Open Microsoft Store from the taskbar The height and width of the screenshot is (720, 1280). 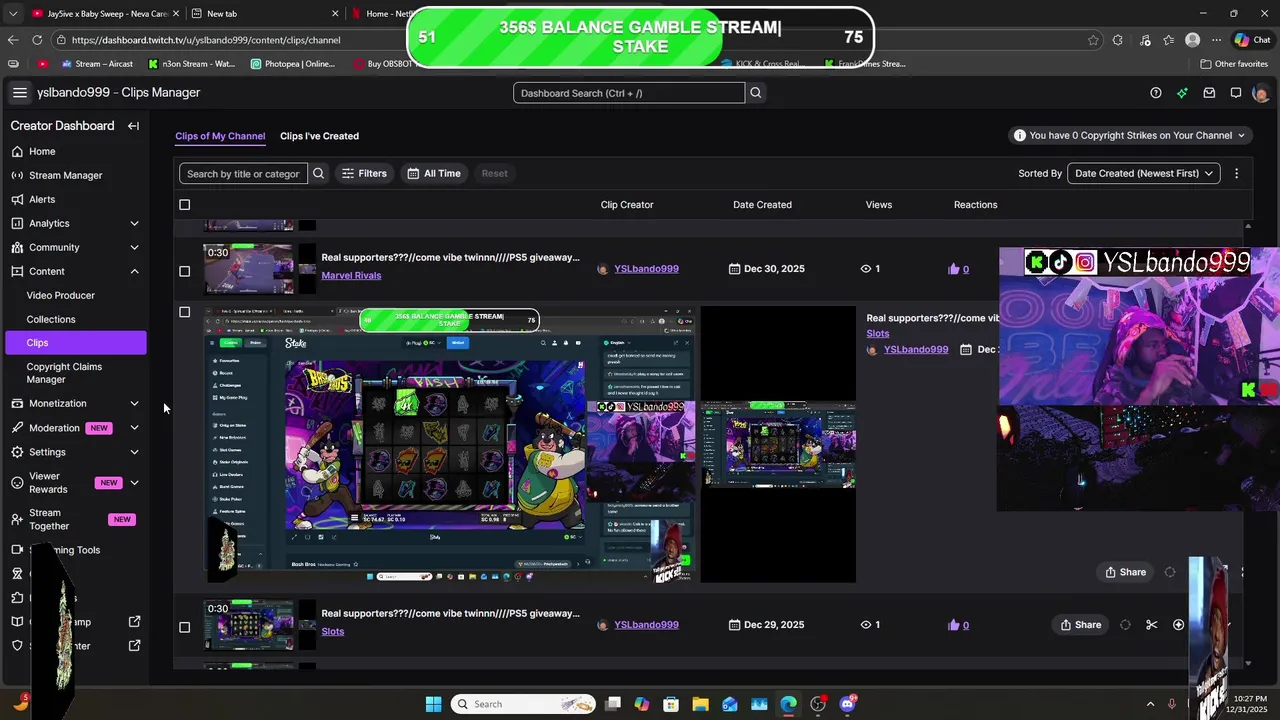click(671, 704)
